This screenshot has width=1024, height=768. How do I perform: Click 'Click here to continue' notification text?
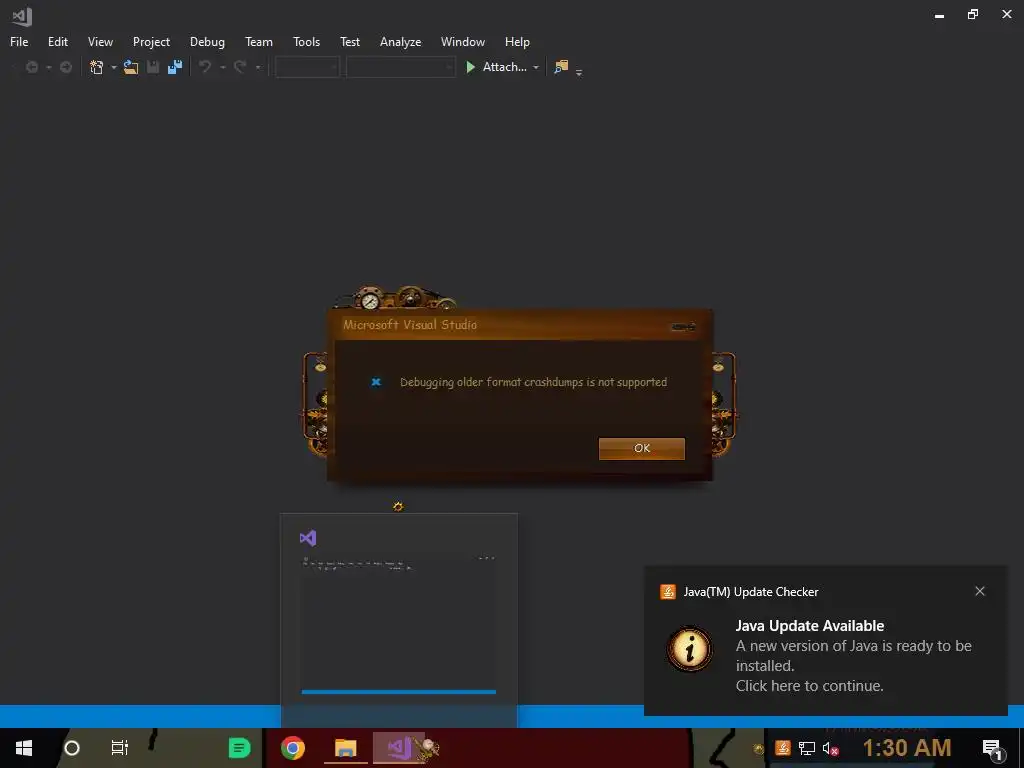coord(809,686)
